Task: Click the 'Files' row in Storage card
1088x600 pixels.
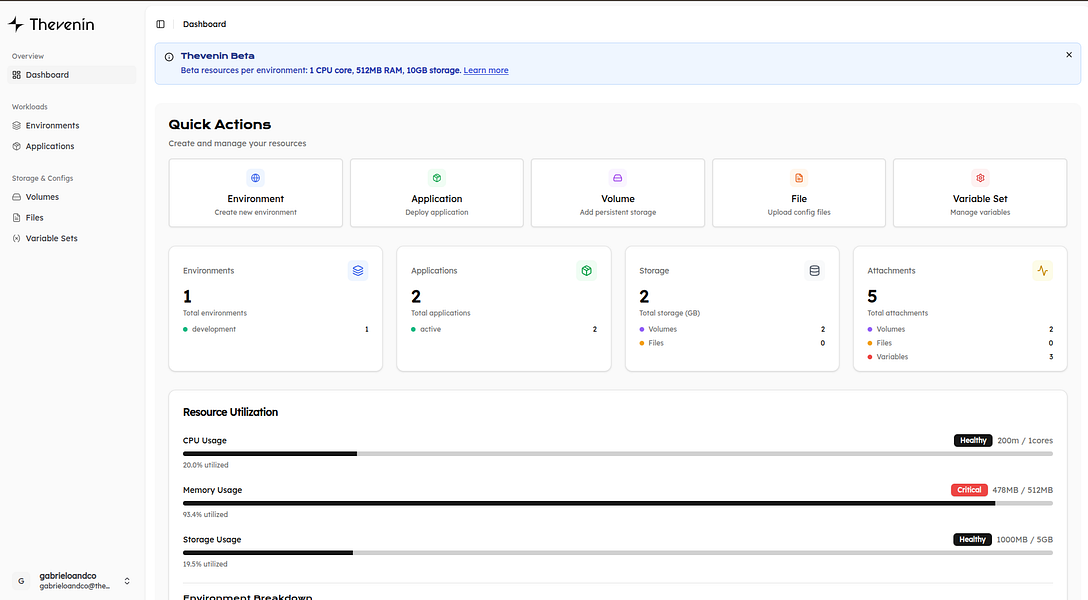Action: [732, 343]
